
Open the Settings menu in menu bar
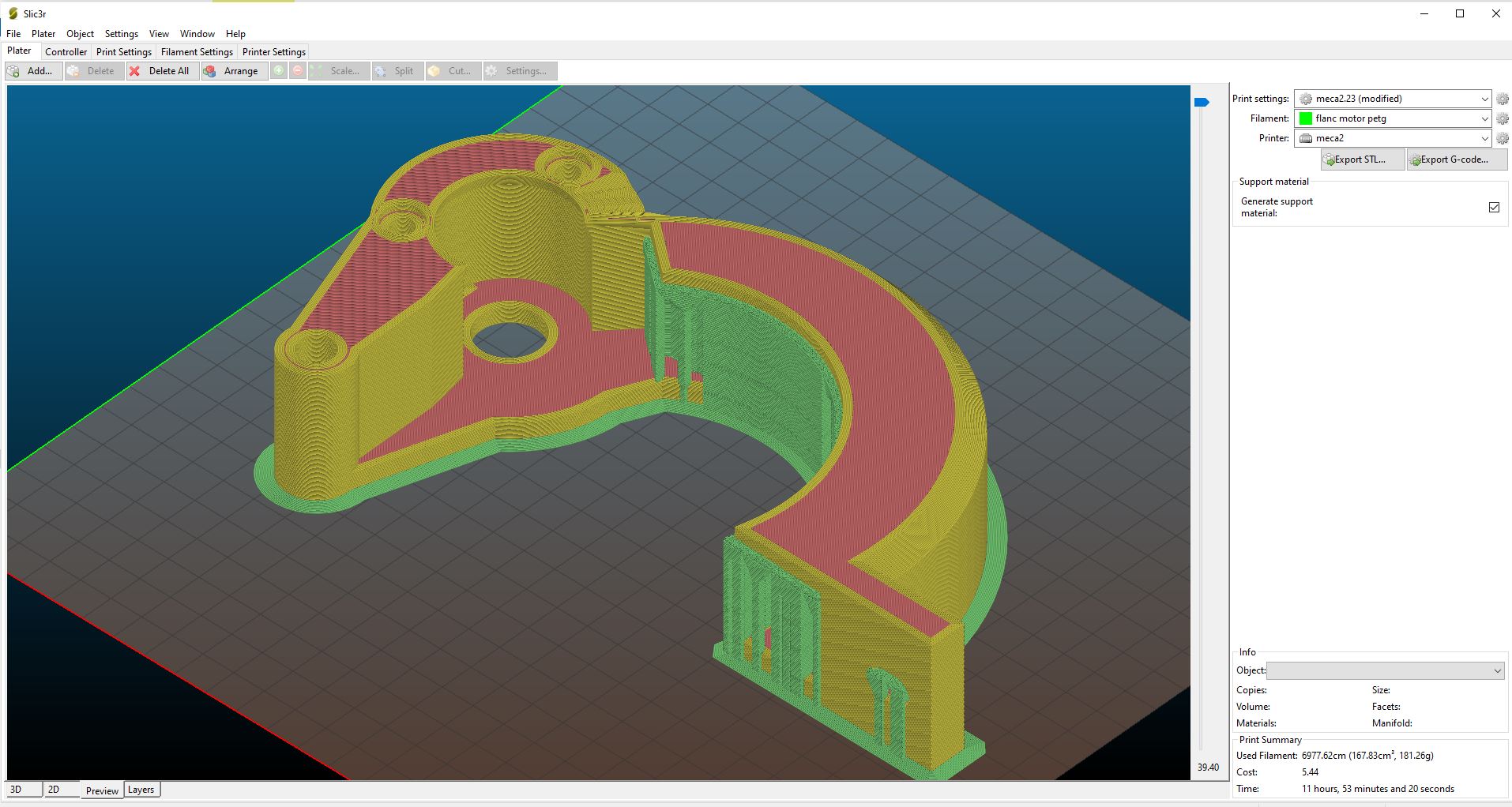(121, 34)
